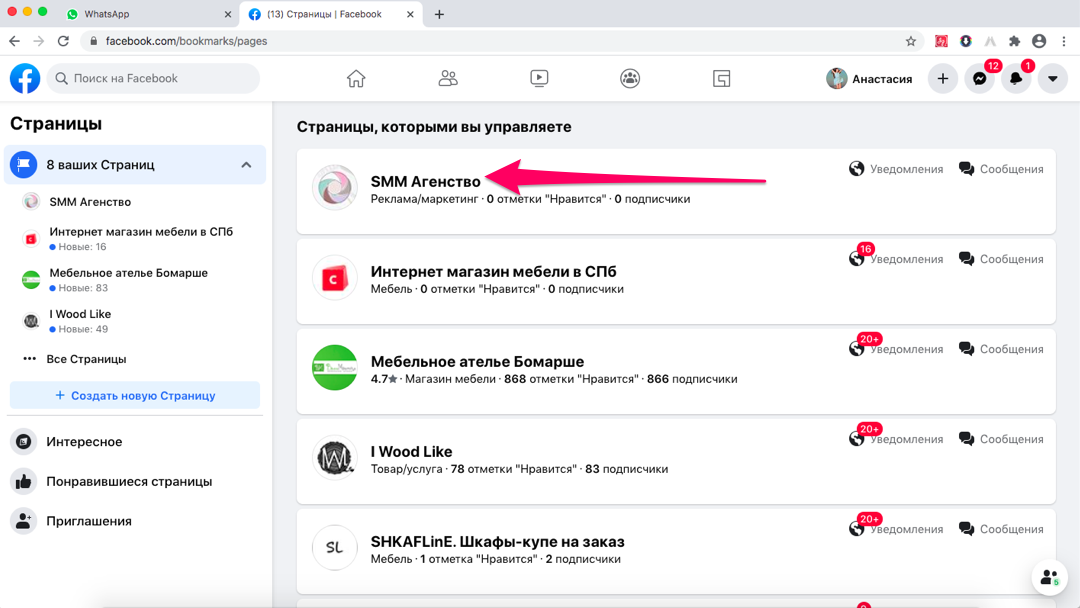
Task: Close the WhatsApp tab
Action: 228,14
